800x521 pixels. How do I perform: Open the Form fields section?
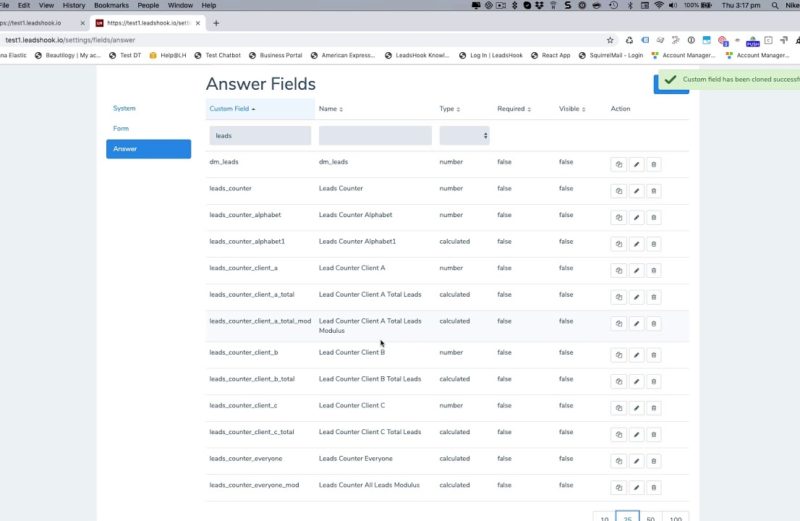pos(121,129)
